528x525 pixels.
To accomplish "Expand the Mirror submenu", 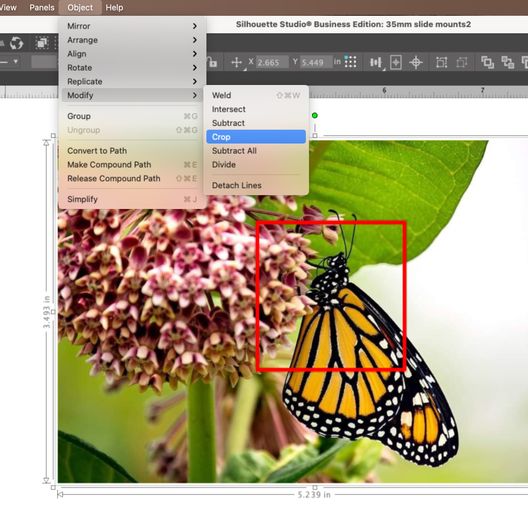I will coord(132,26).
